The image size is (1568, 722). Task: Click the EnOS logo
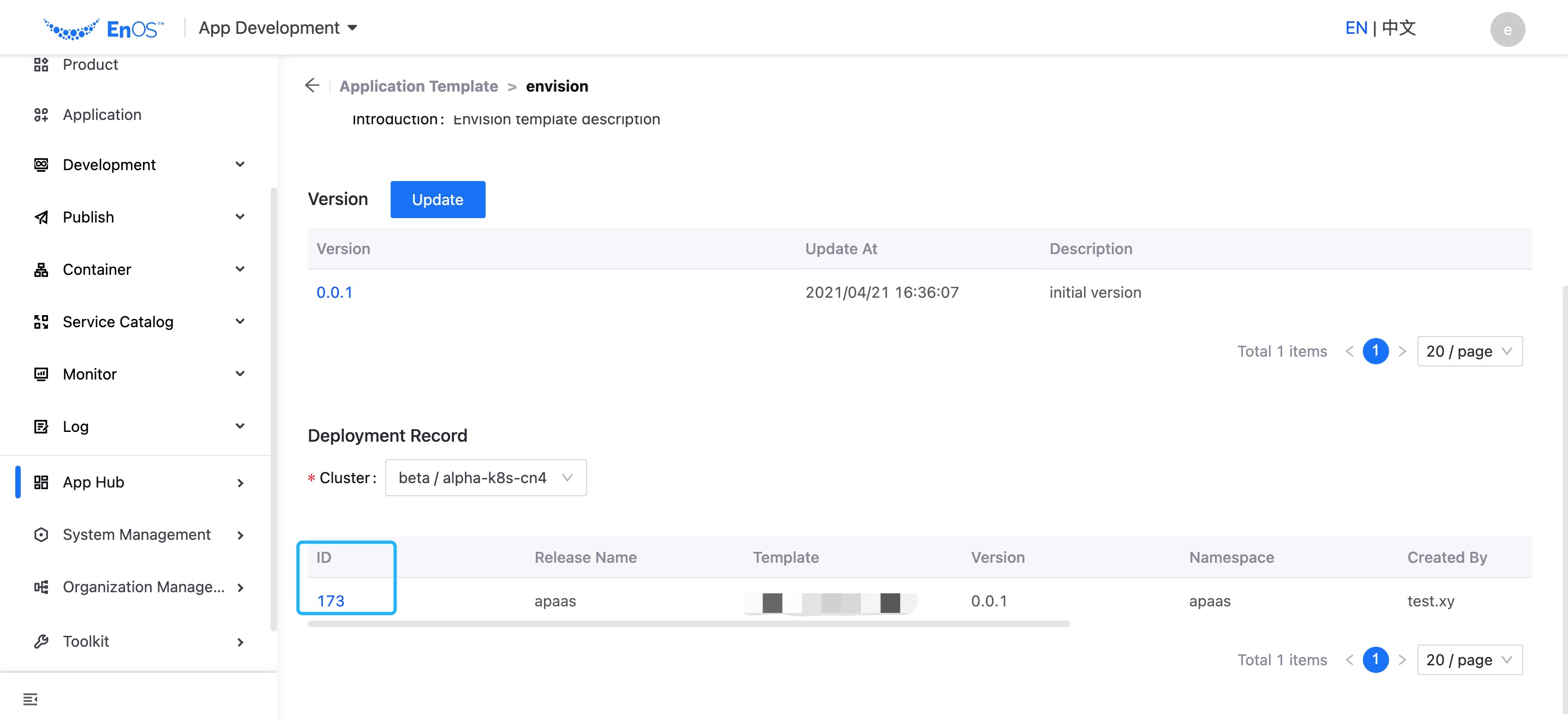point(104,28)
